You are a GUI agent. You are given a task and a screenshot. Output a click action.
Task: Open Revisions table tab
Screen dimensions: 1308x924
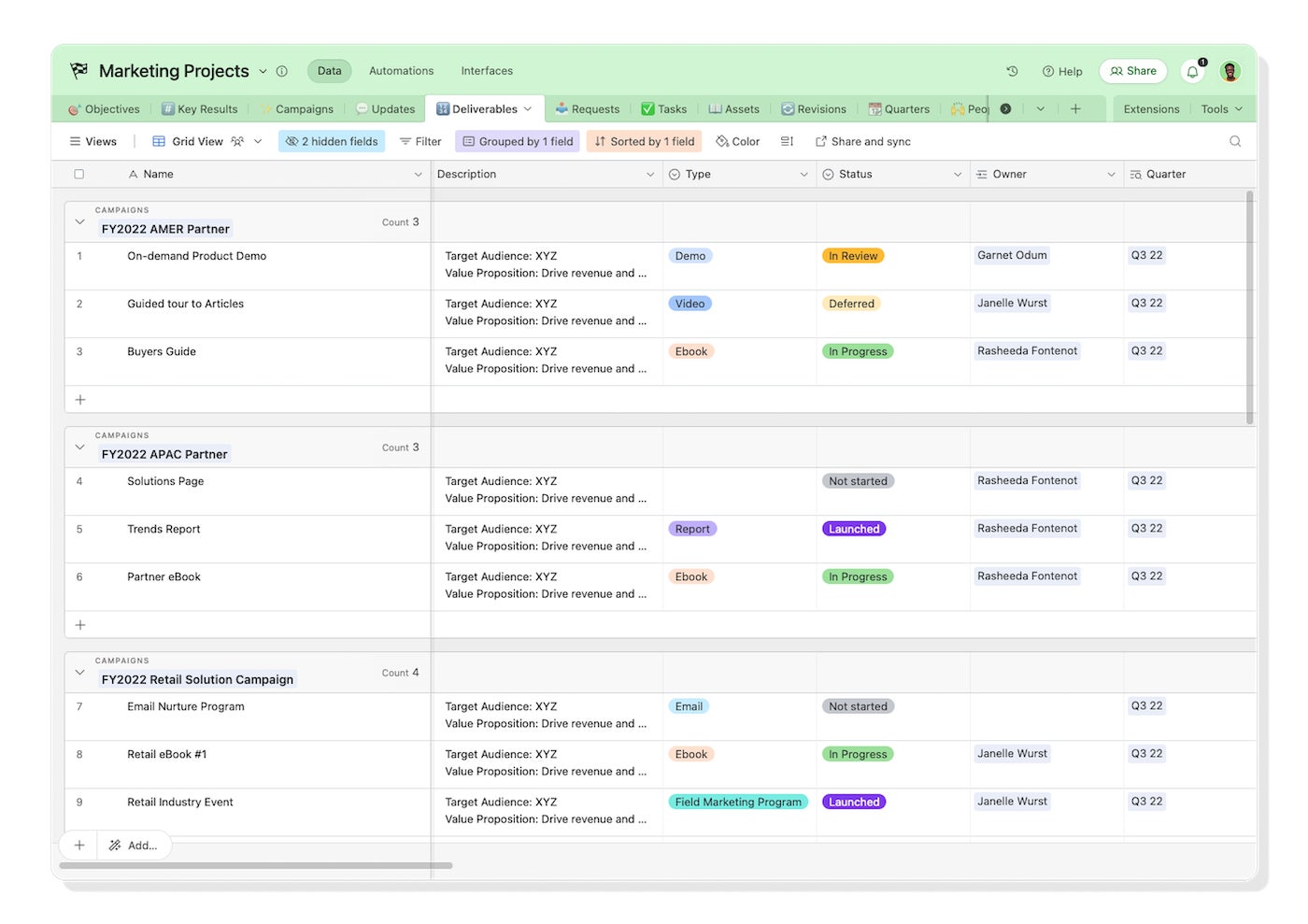click(814, 109)
